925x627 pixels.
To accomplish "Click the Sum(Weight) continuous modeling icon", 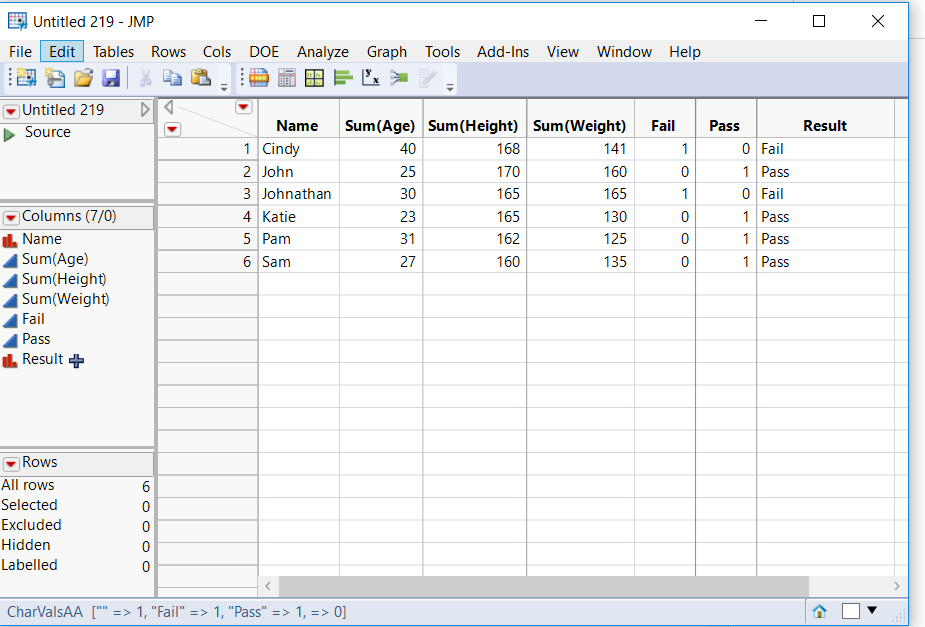I will tap(10, 300).
